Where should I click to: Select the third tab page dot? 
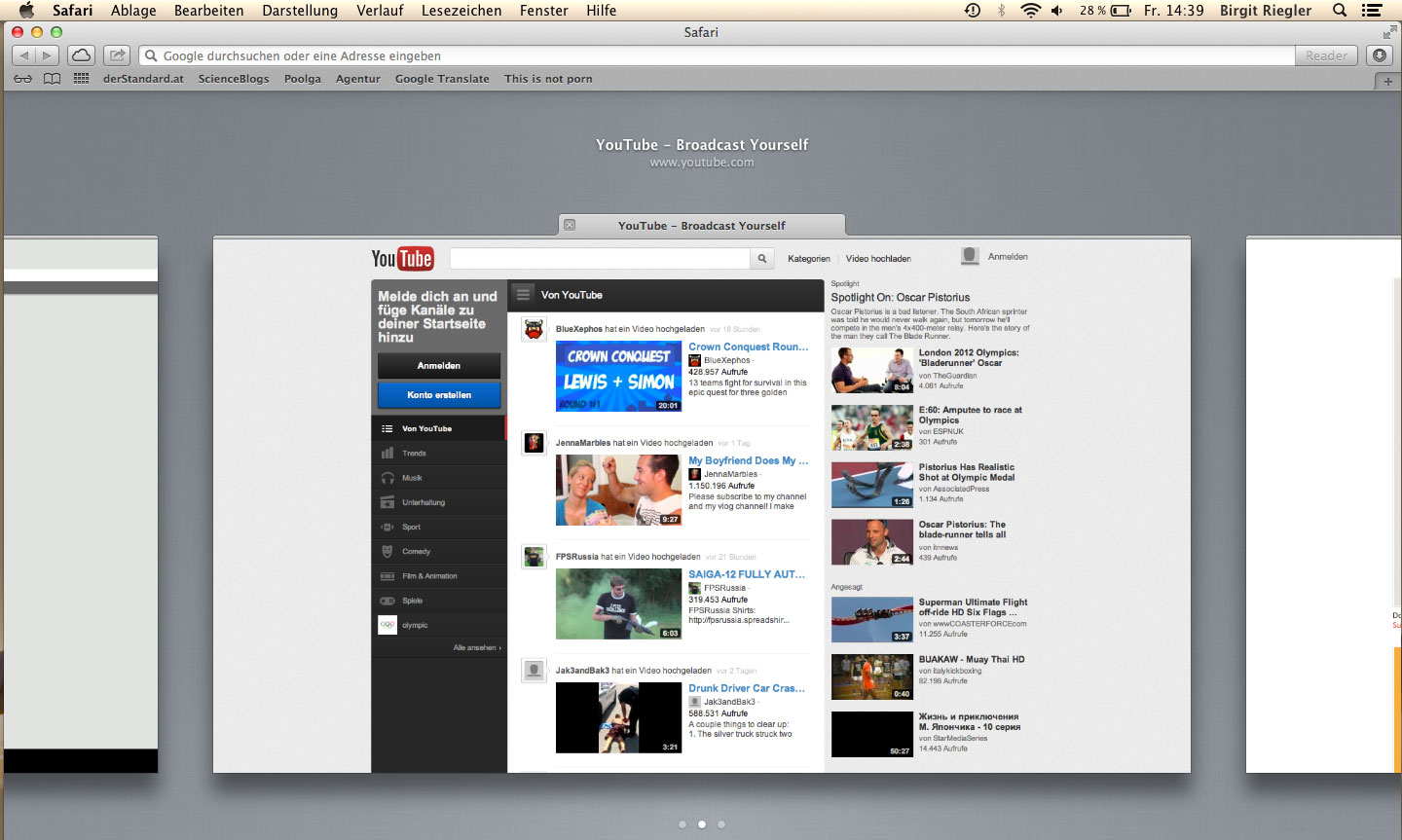click(721, 823)
